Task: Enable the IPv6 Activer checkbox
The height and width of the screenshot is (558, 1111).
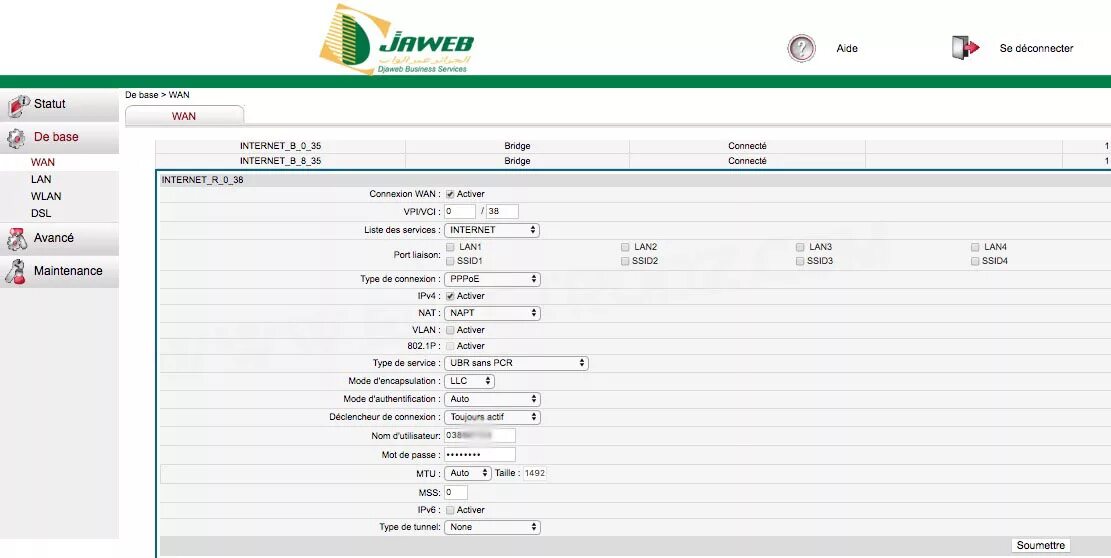Action: tap(450, 510)
